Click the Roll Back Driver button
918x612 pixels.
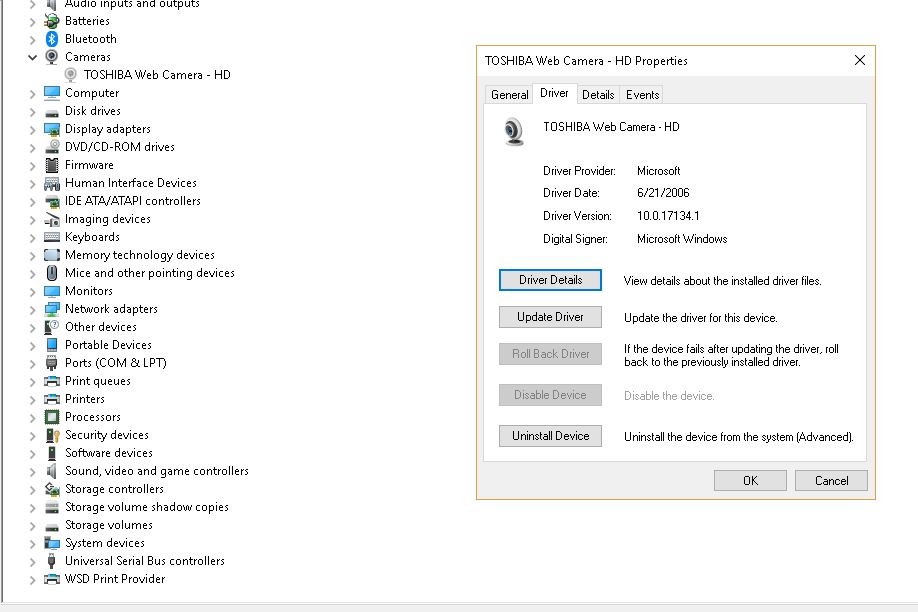click(550, 354)
